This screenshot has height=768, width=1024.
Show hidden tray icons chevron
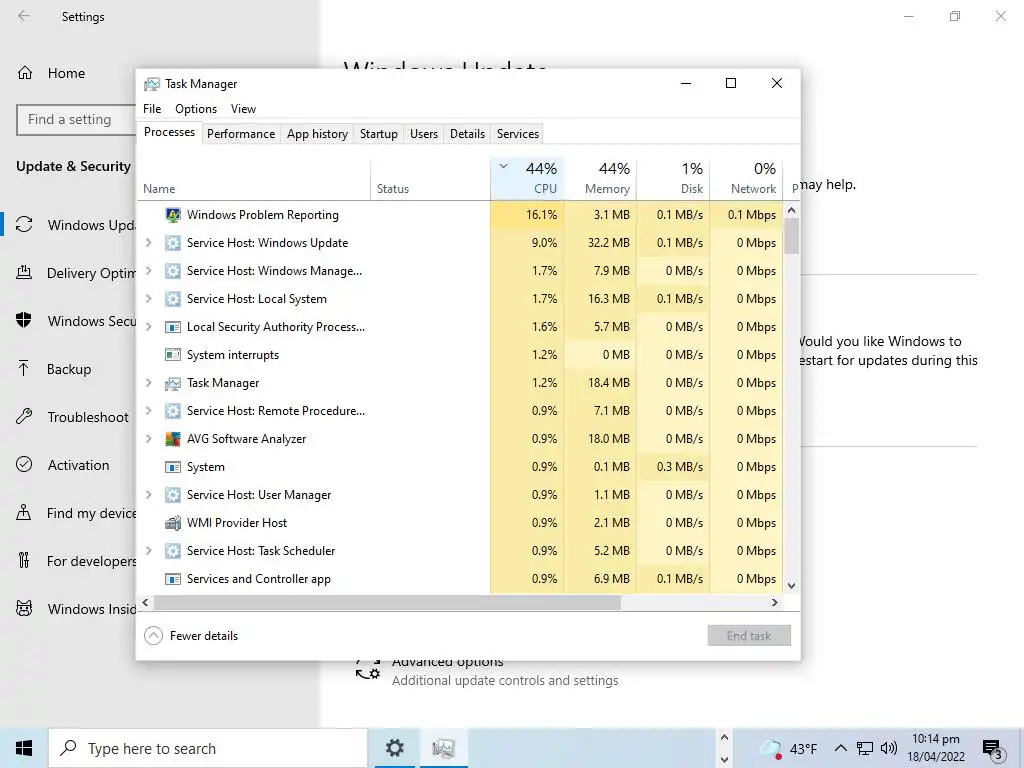pyautogui.click(x=841, y=748)
